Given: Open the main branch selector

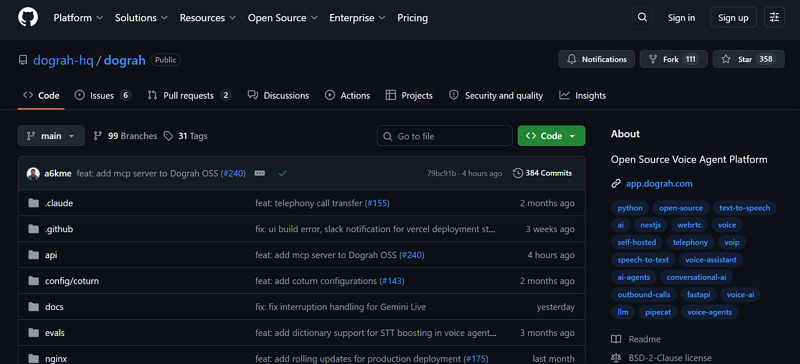Looking at the screenshot, I should (52, 136).
